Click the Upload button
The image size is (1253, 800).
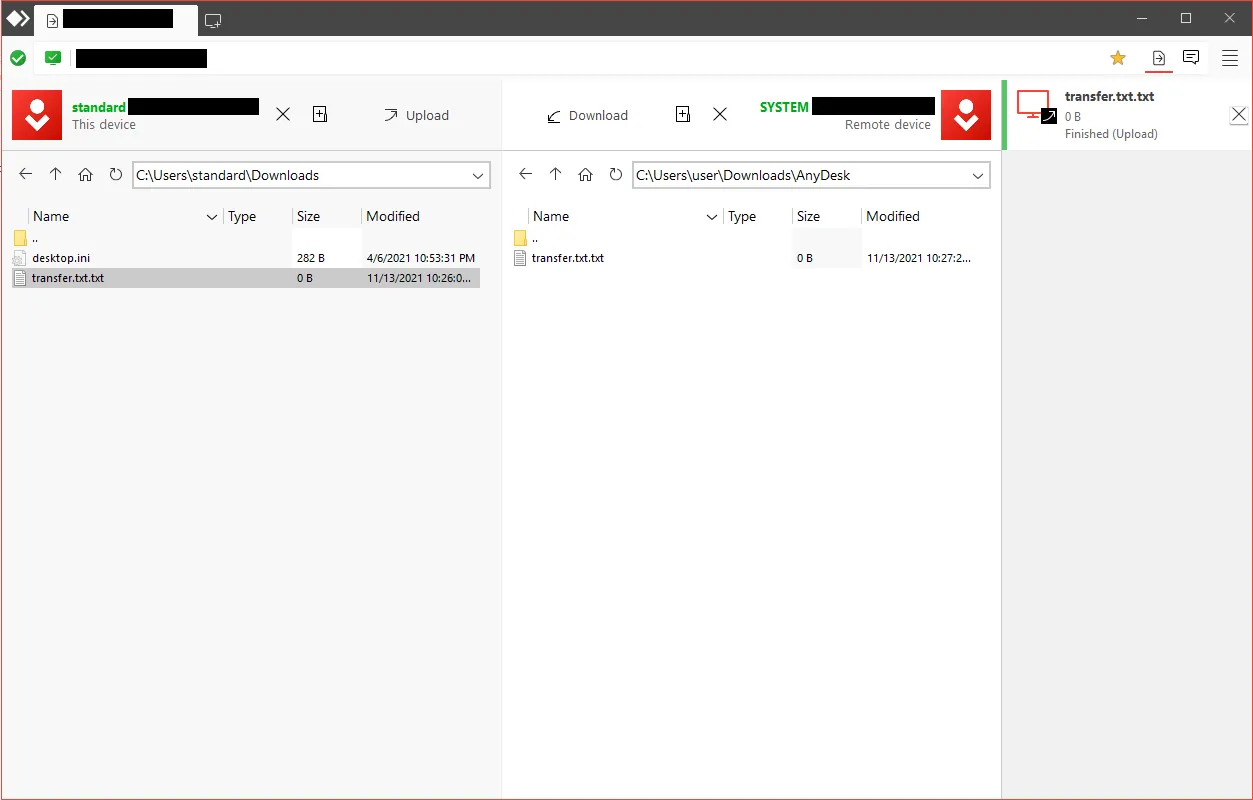[x=416, y=115]
